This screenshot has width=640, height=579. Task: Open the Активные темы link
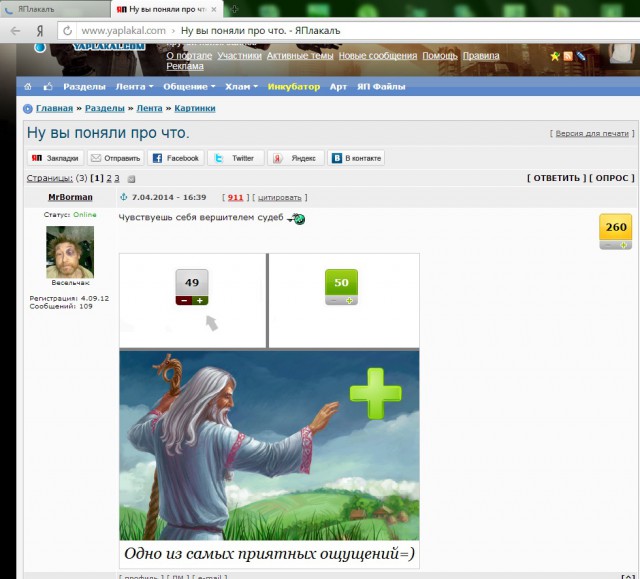coord(300,55)
